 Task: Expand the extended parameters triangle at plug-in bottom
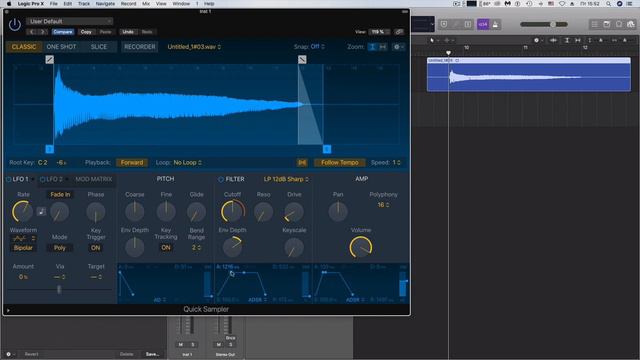[8, 310]
